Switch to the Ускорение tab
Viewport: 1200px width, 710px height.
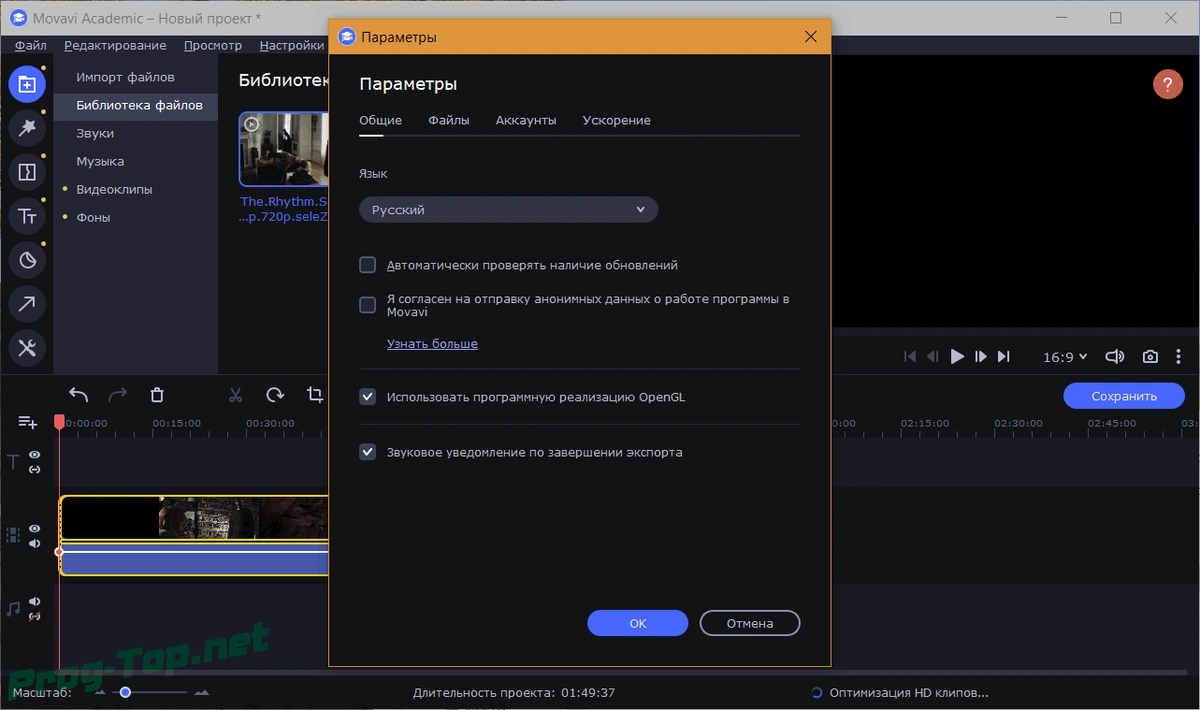(617, 120)
